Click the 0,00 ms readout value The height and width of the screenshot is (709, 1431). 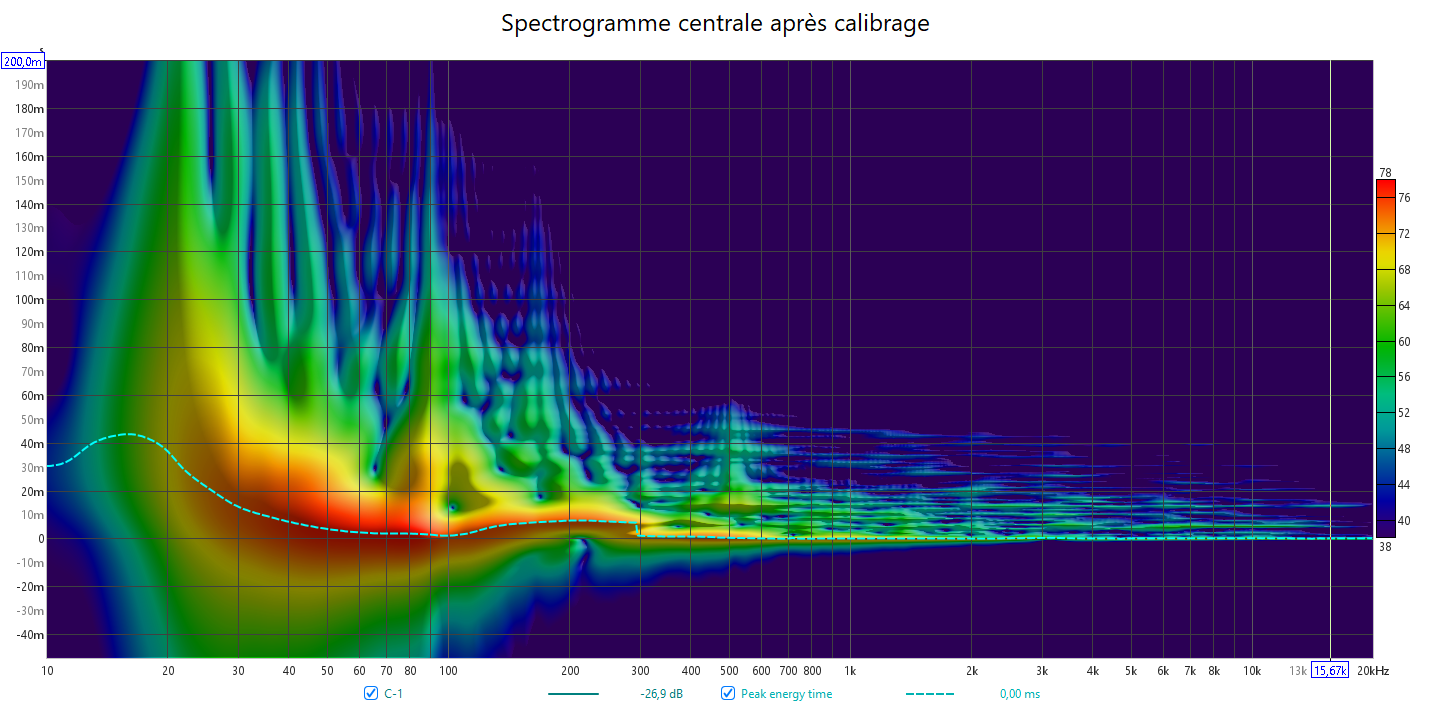1019,694
